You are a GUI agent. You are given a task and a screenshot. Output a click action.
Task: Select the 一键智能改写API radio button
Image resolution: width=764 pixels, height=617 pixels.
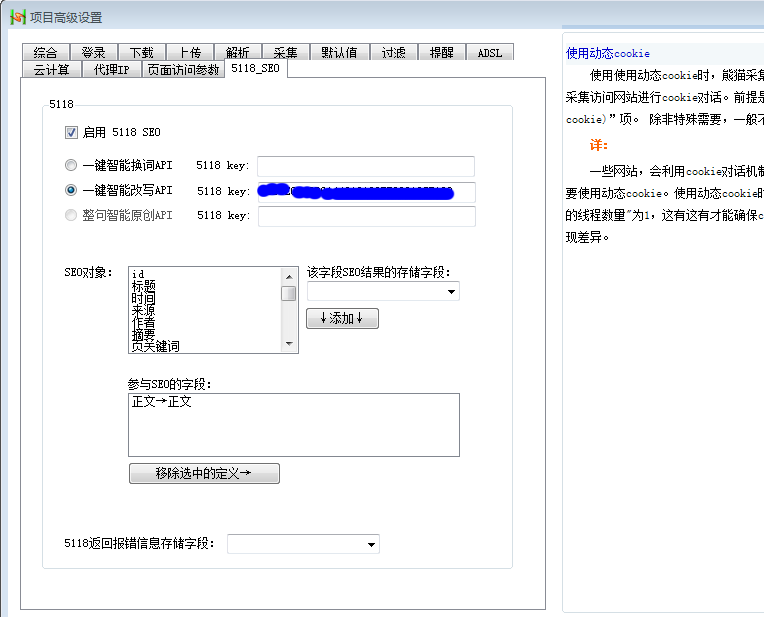pos(71,190)
